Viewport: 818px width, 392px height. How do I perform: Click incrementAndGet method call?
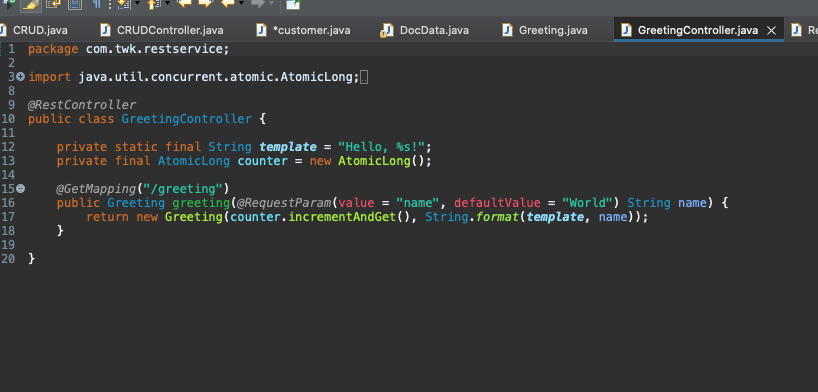click(x=341, y=217)
